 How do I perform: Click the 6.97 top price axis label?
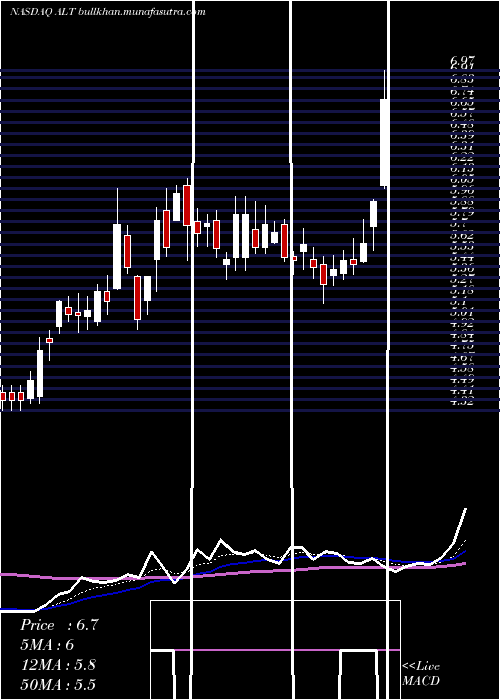point(462,60)
